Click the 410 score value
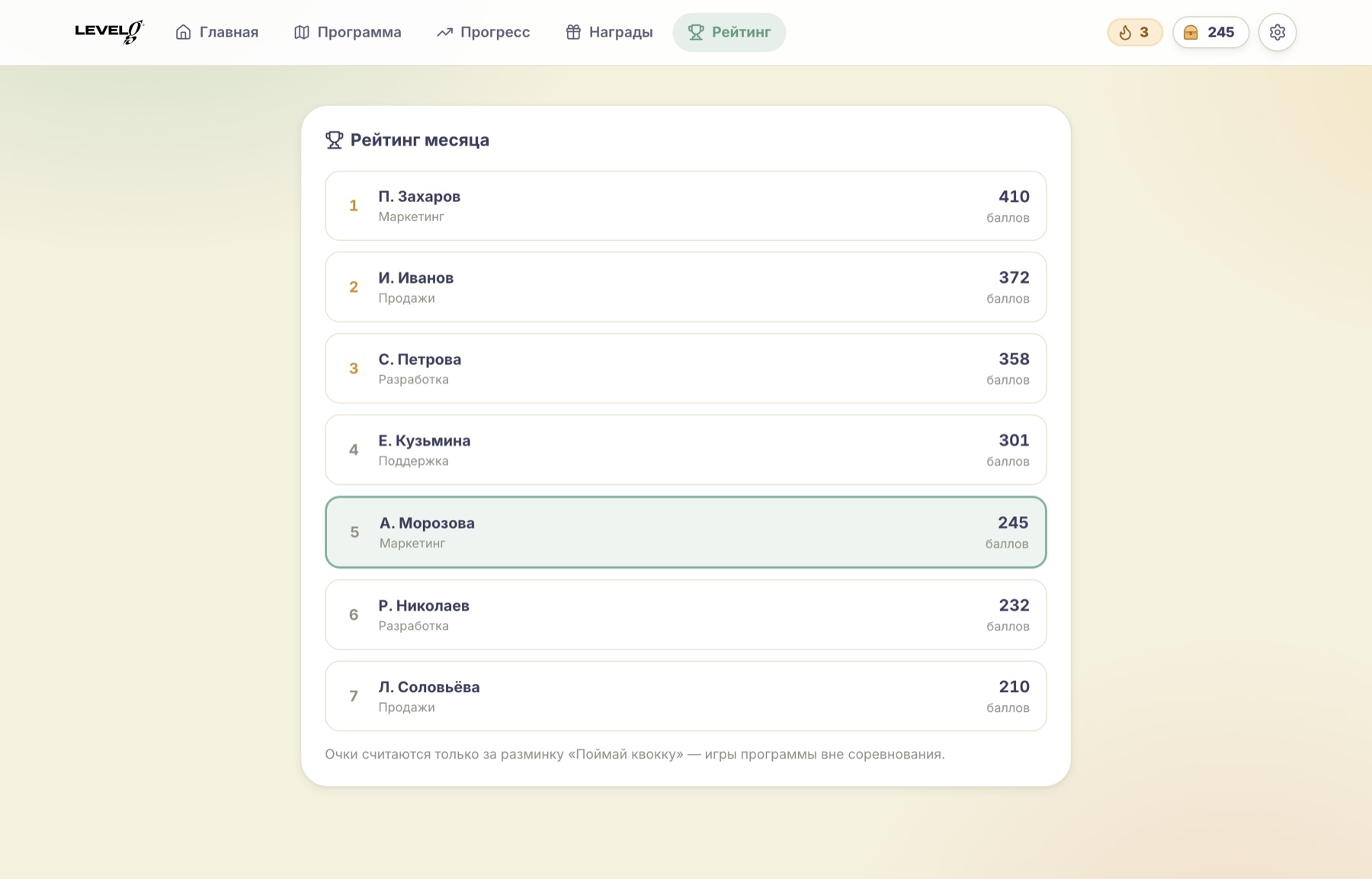The height and width of the screenshot is (879, 1372). click(x=1014, y=197)
